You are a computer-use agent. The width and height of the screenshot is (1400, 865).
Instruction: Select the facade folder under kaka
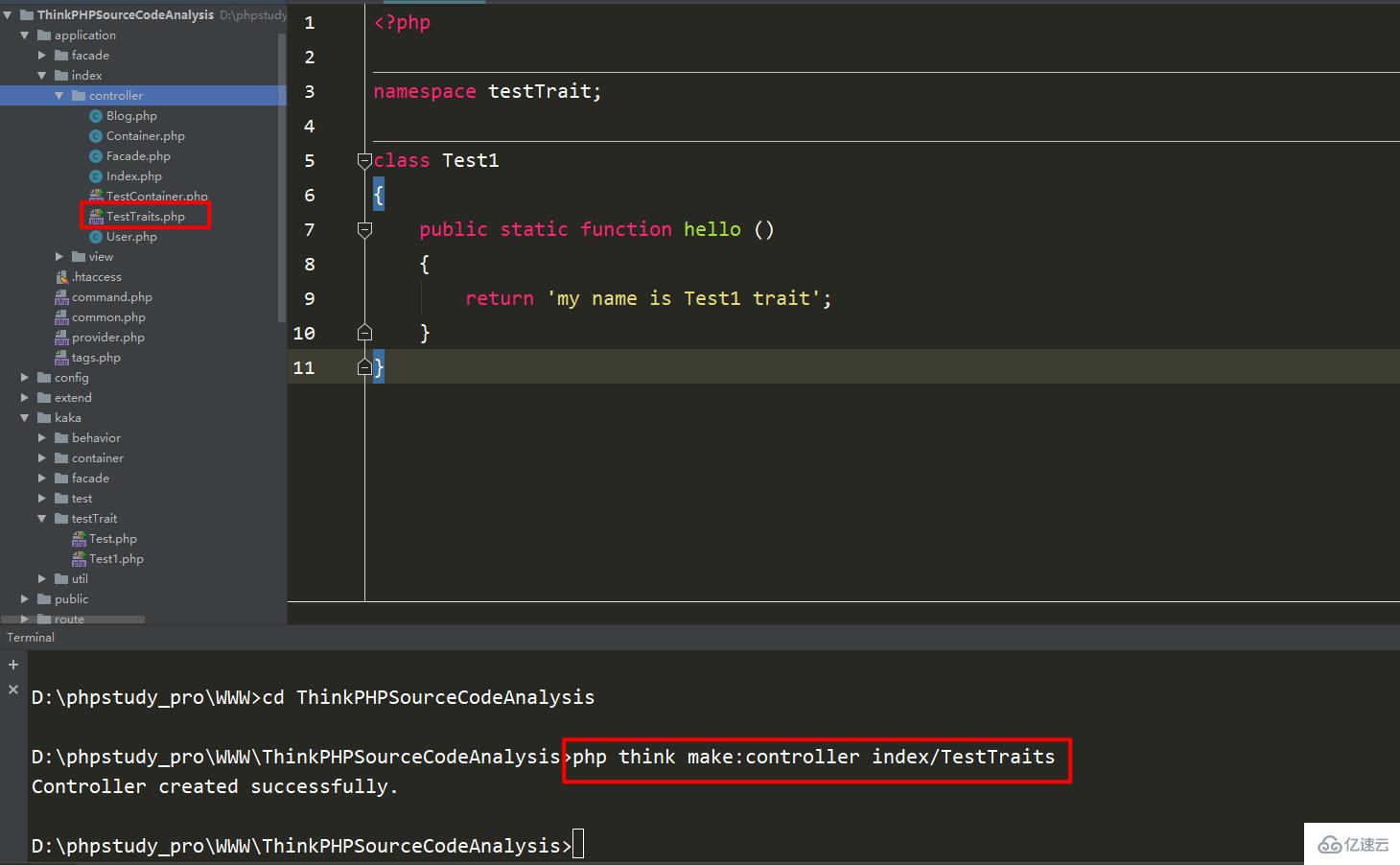pos(90,479)
